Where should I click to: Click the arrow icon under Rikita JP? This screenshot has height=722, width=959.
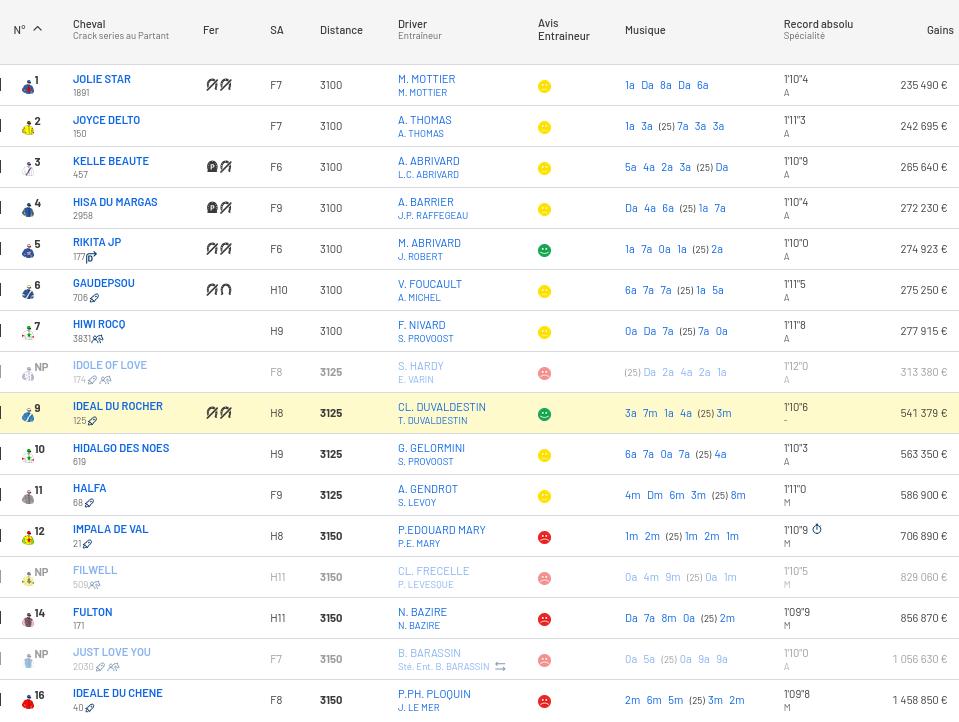tap(91, 257)
